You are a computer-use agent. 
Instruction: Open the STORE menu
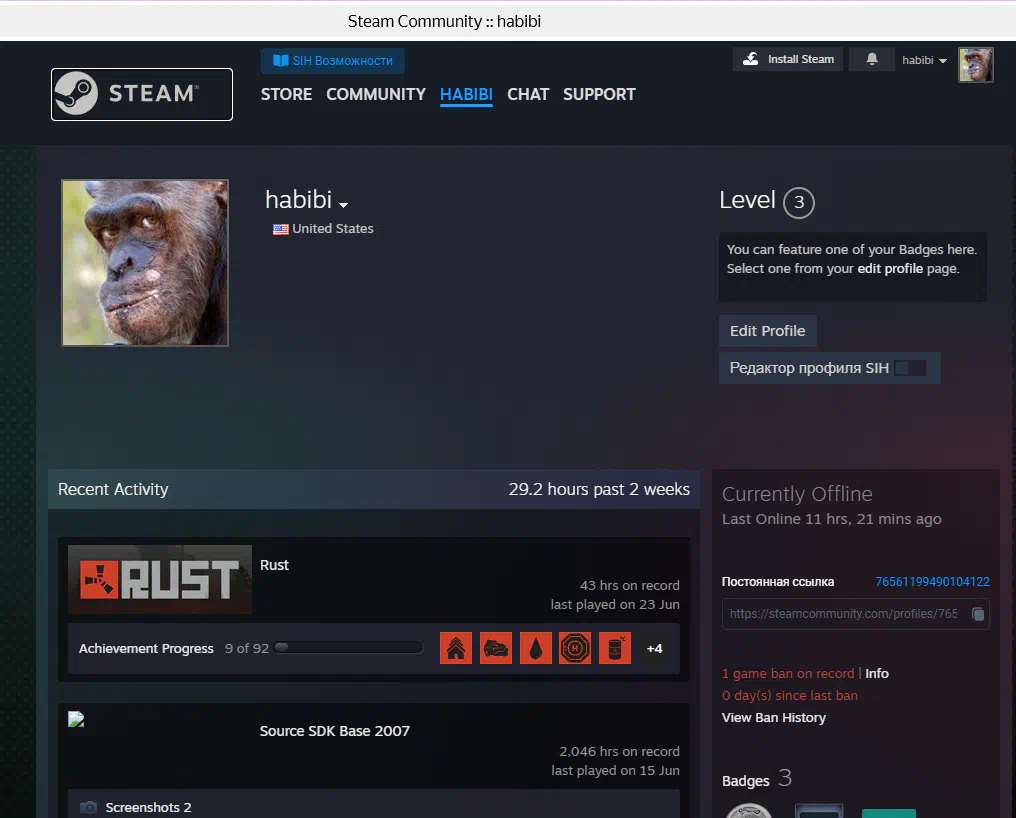tap(286, 94)
